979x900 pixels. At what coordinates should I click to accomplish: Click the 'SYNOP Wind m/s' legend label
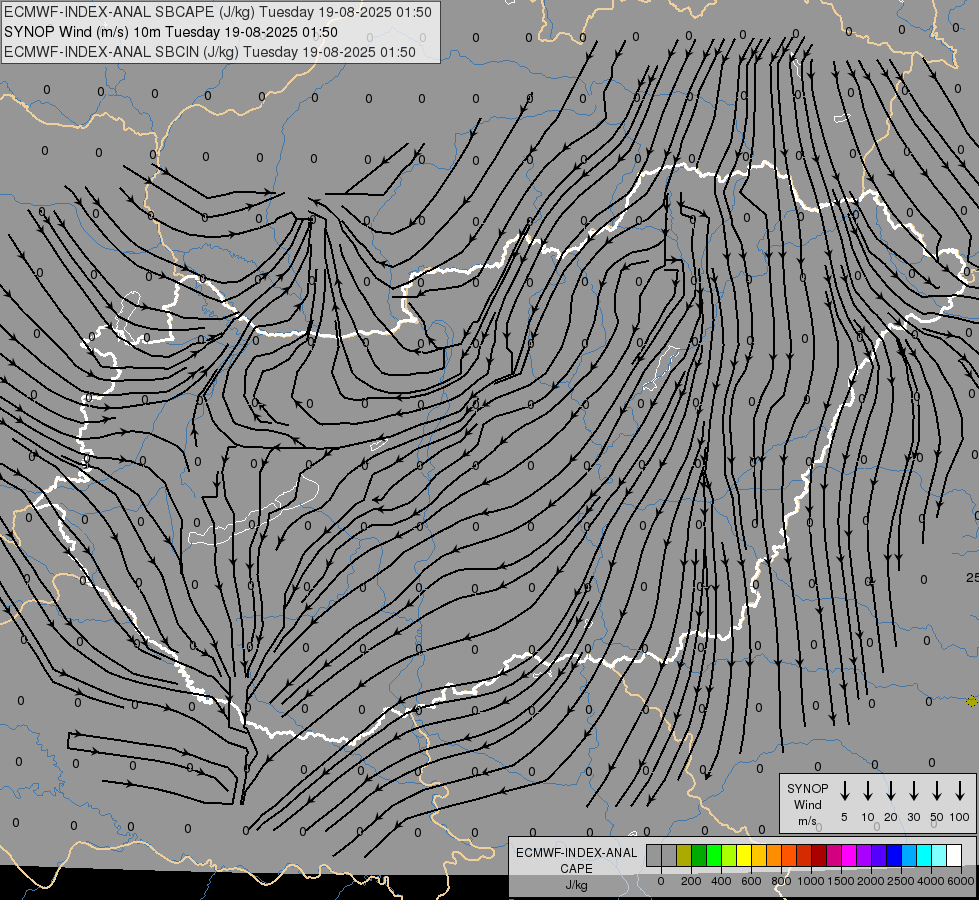pos(807,804)
